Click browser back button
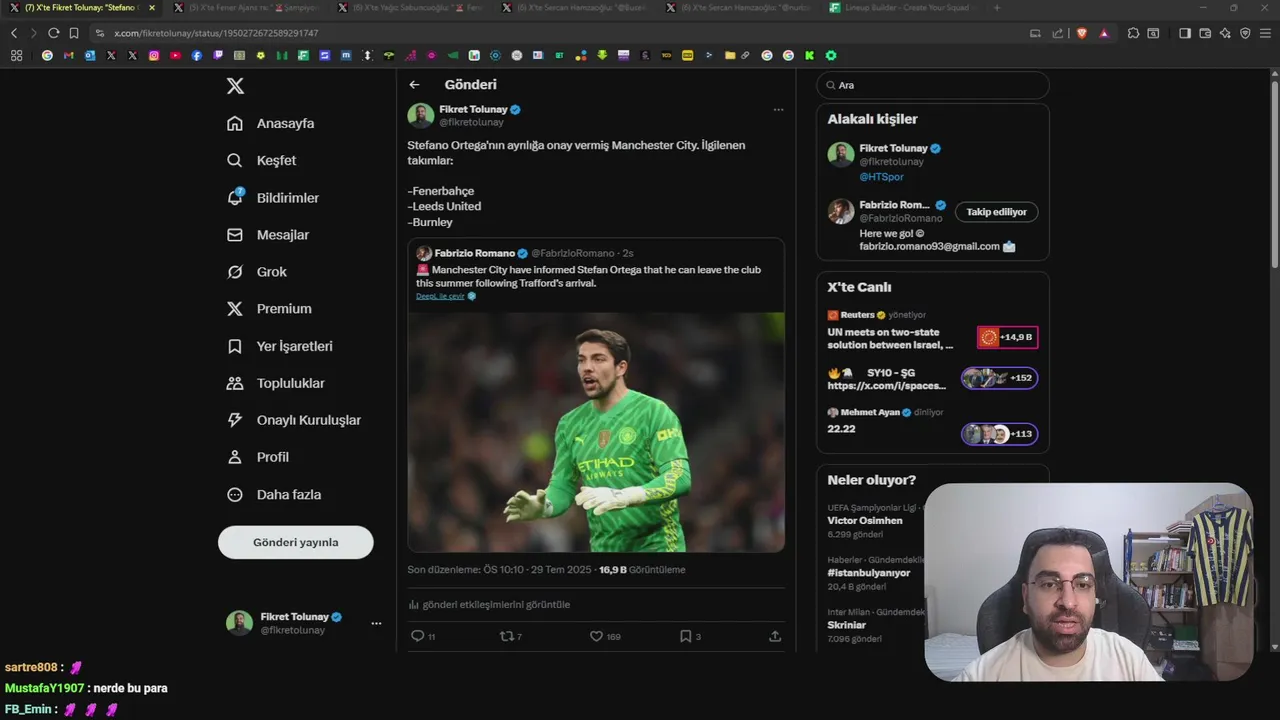The image size is (1280, 720). (x=14, y=33)
